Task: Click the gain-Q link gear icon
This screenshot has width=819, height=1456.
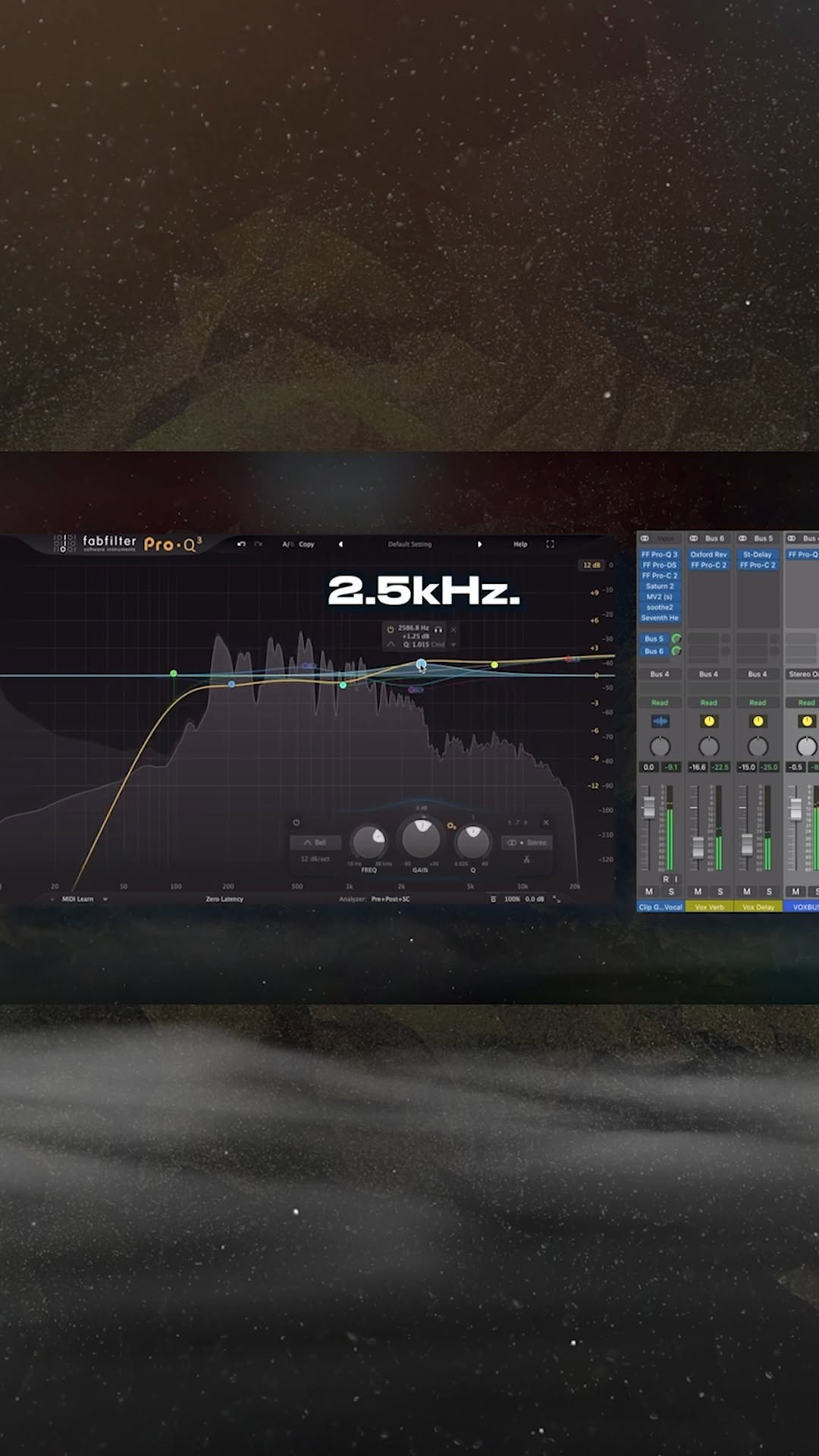Action: [451, 826]
